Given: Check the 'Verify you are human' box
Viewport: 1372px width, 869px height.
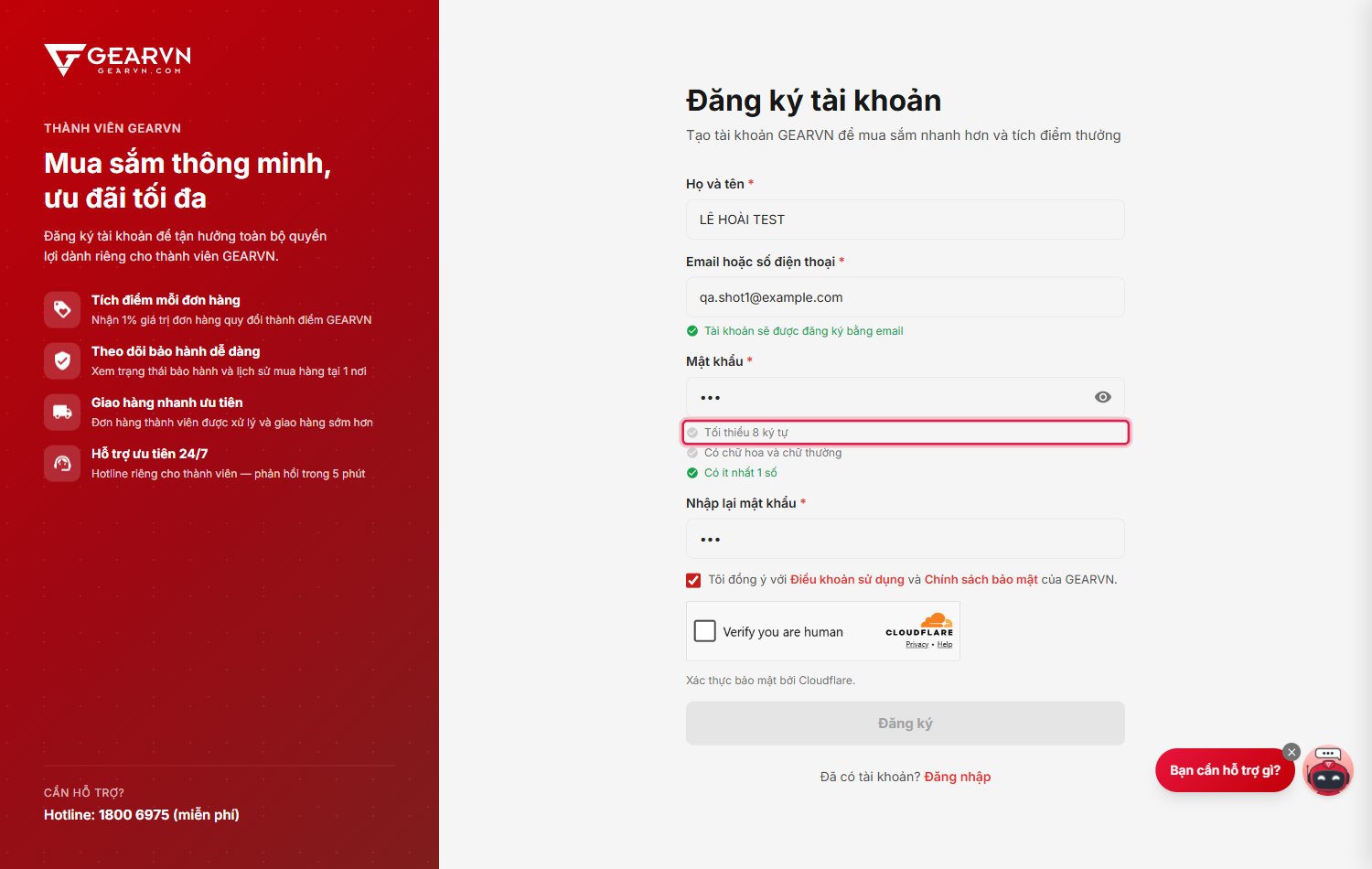Looking at the screenshot, I should (705, 631).
